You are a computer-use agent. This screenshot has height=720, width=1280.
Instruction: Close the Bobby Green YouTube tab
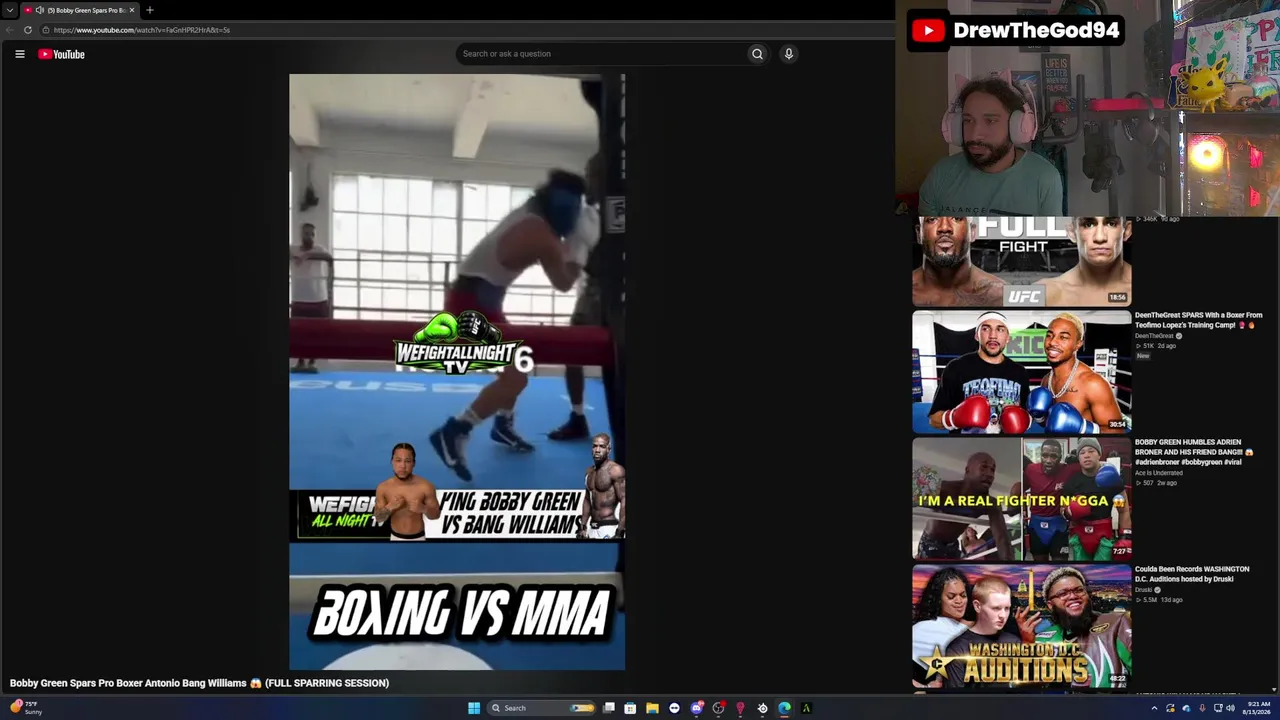(131, 10)
